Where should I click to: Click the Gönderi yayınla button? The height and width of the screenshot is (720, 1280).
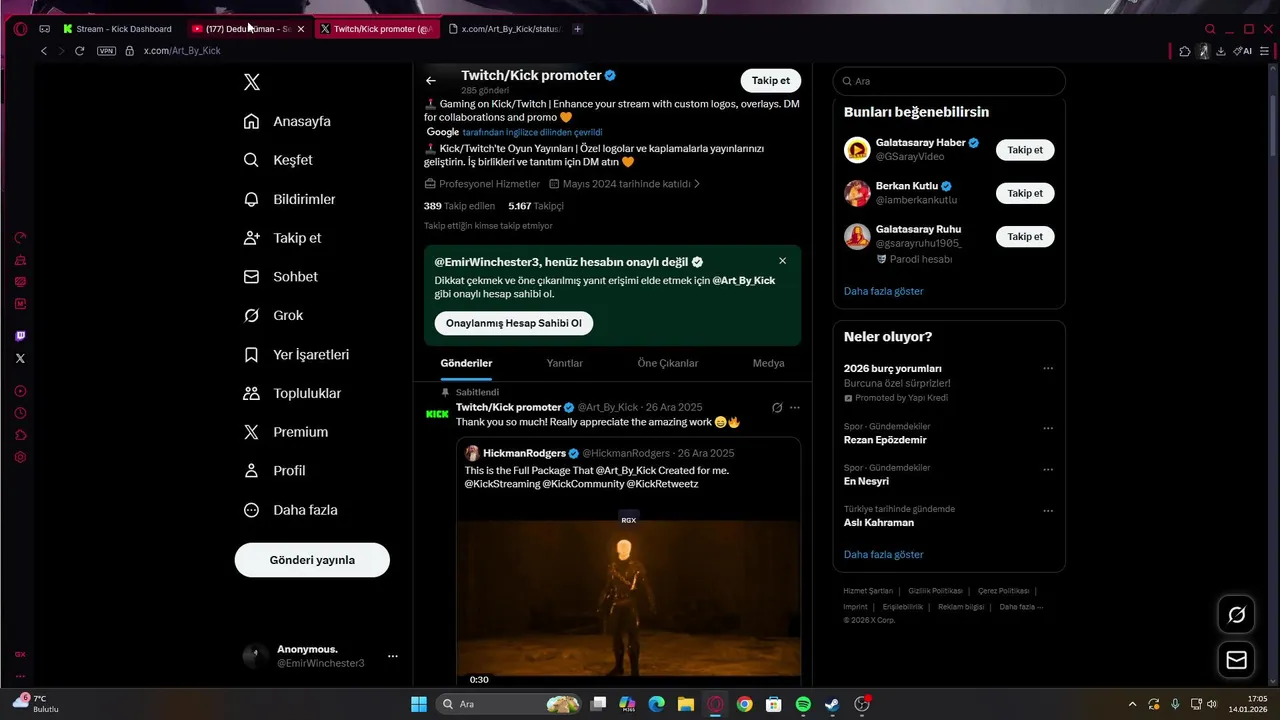(312, 560)
